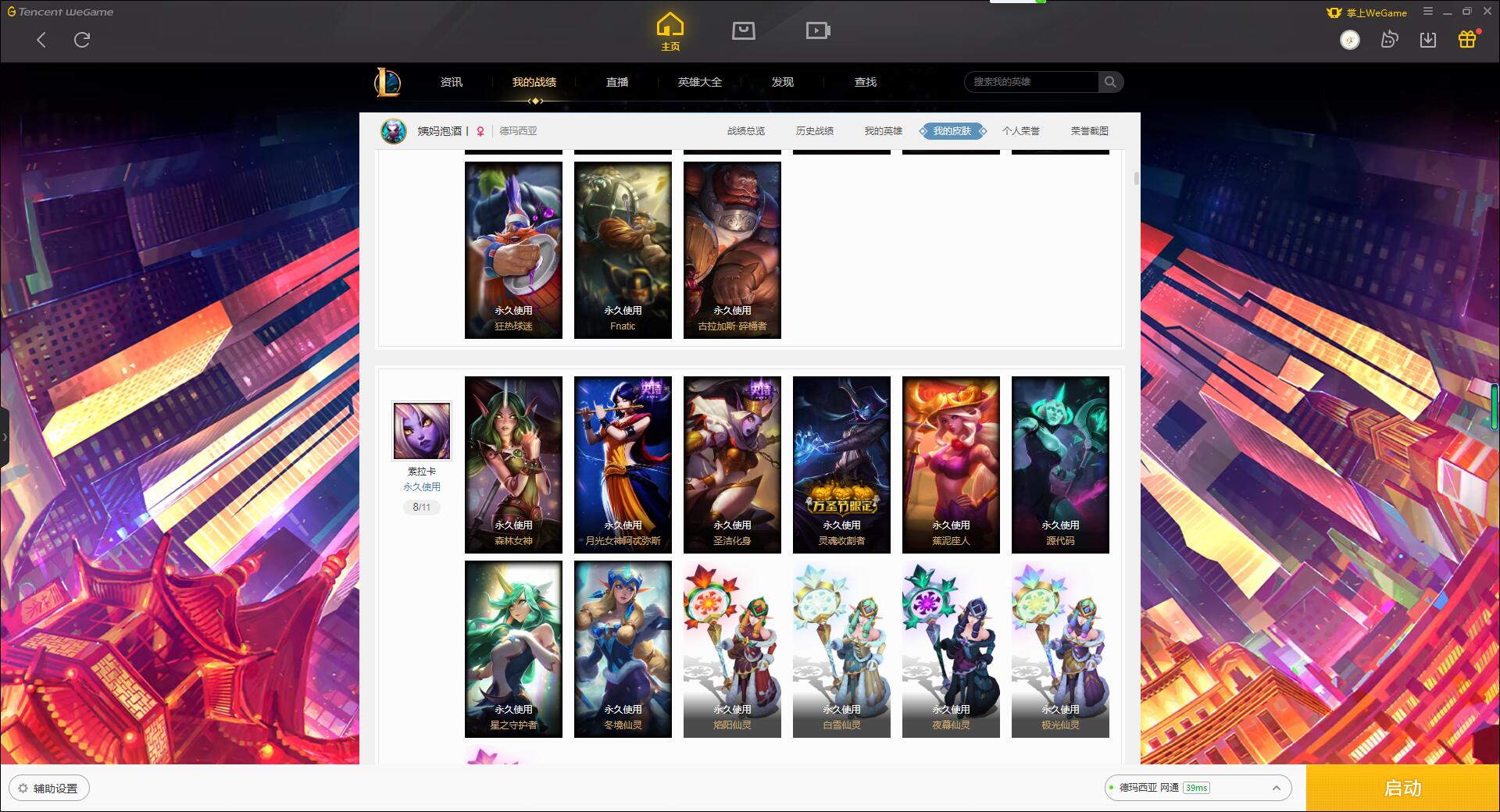Open 英雄大全 champion list tab
The image size is (1500, 812).
tap(700, 82)
